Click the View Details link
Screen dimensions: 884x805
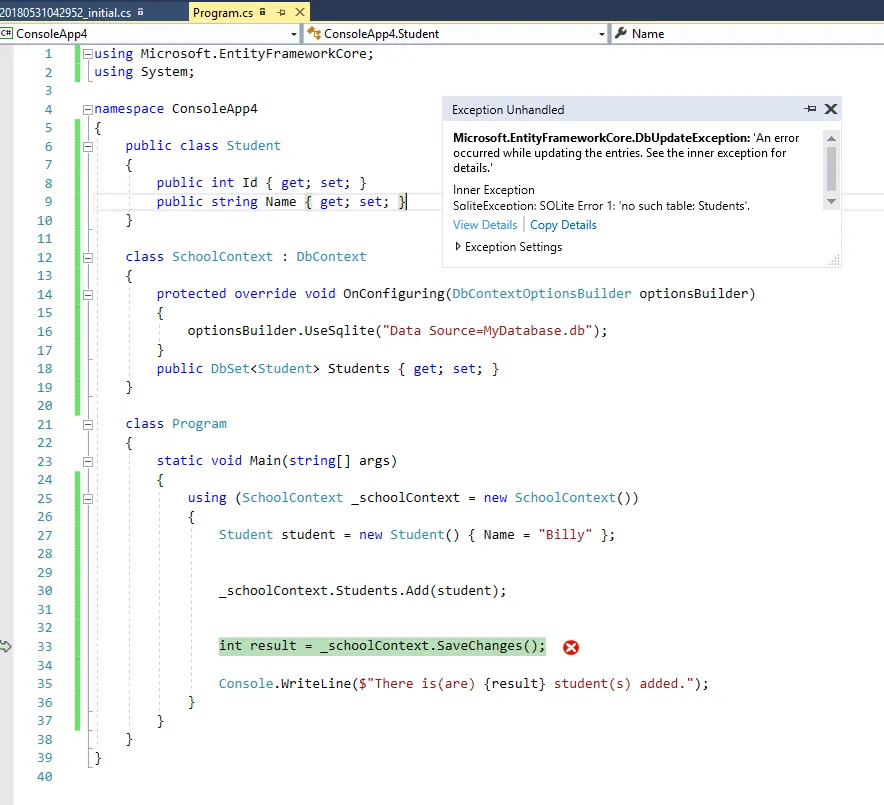[485, 225]
